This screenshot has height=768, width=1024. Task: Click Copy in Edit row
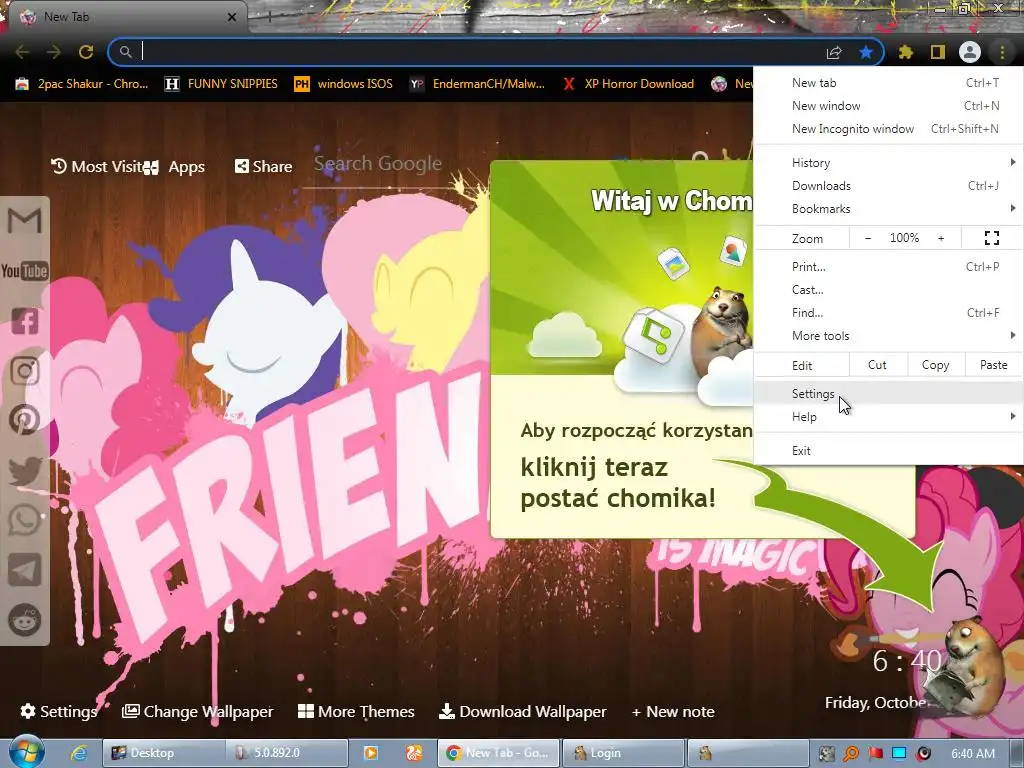(935, 365)
